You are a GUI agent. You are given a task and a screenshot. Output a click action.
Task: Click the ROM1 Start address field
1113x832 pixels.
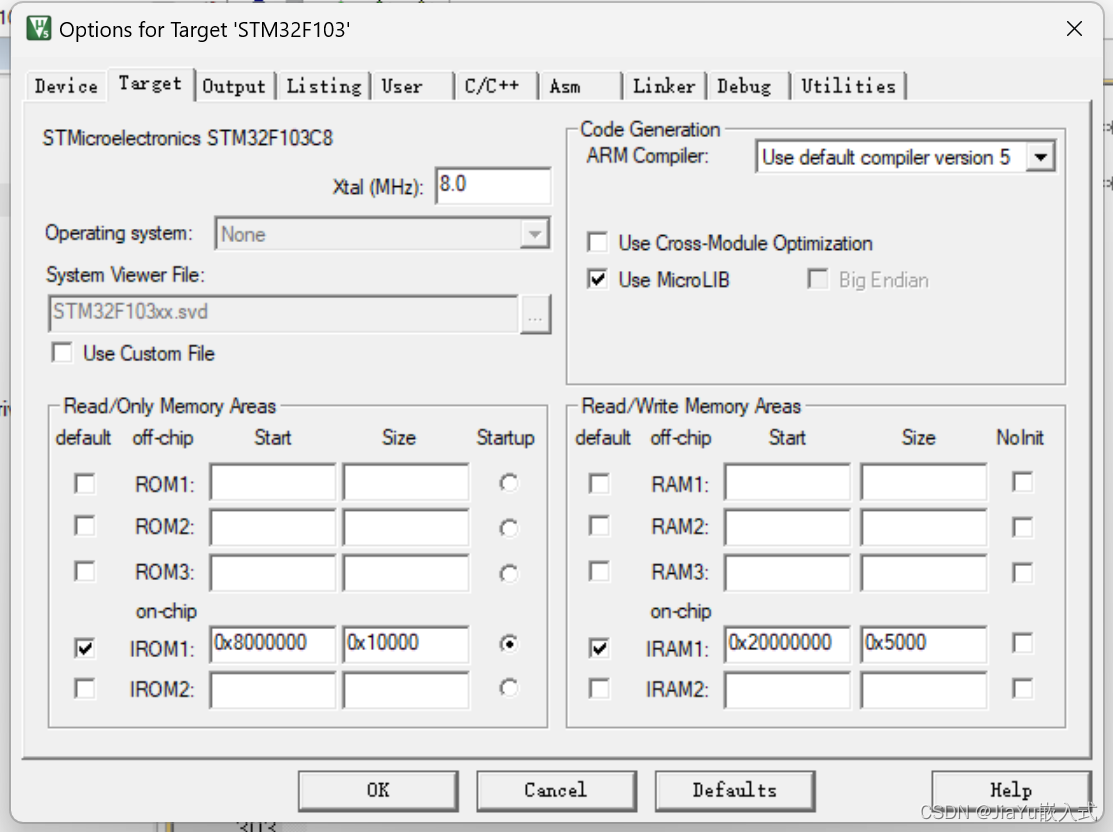point(273,483)
